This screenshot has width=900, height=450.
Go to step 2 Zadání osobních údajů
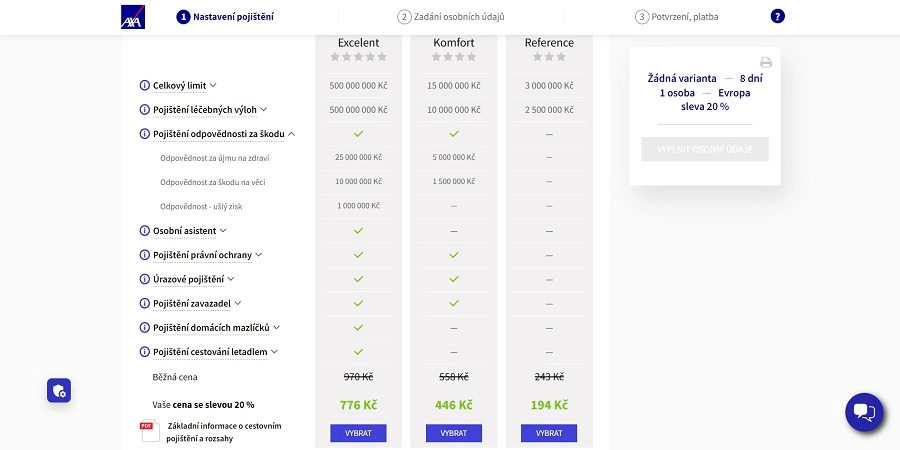451,17
